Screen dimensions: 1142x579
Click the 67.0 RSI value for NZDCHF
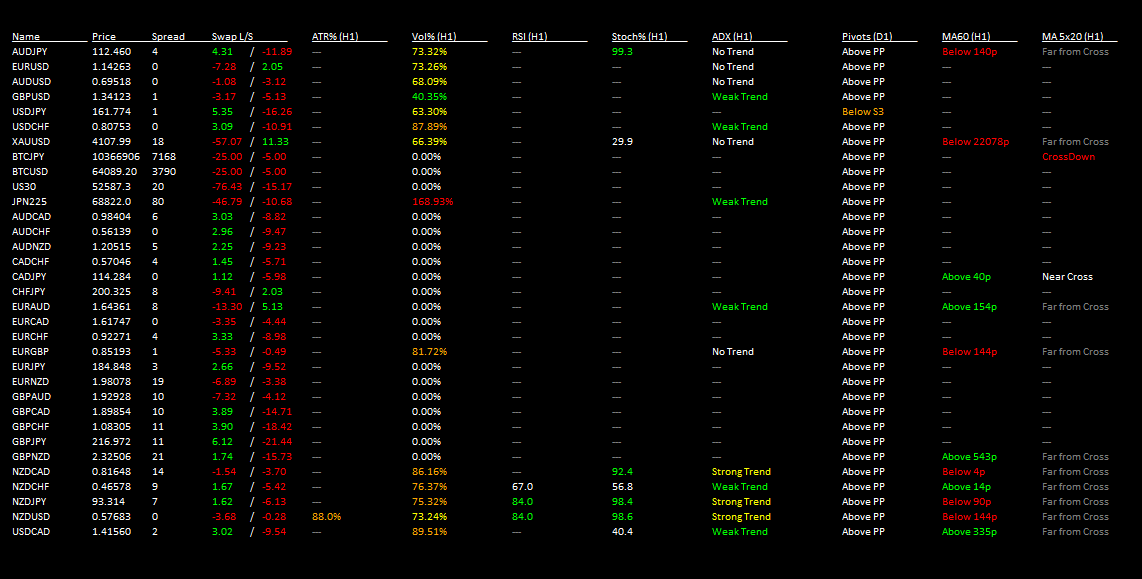tap(522, 487)
